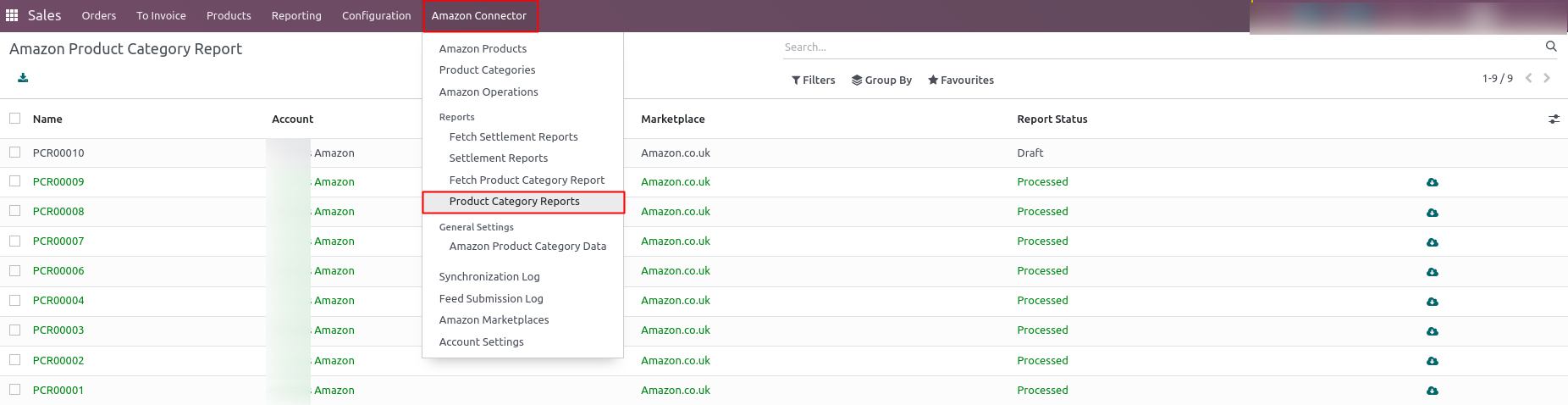
Task: Click Amazon.co.uk marketplace in PCR00006 row
Action: tap(675, 270)
